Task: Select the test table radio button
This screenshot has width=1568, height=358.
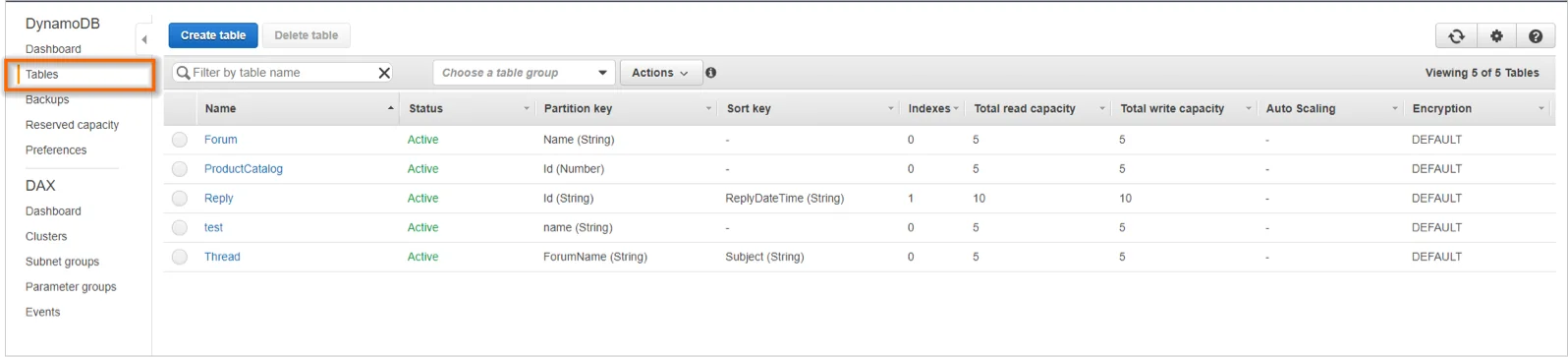Action: tap(180, 227)
